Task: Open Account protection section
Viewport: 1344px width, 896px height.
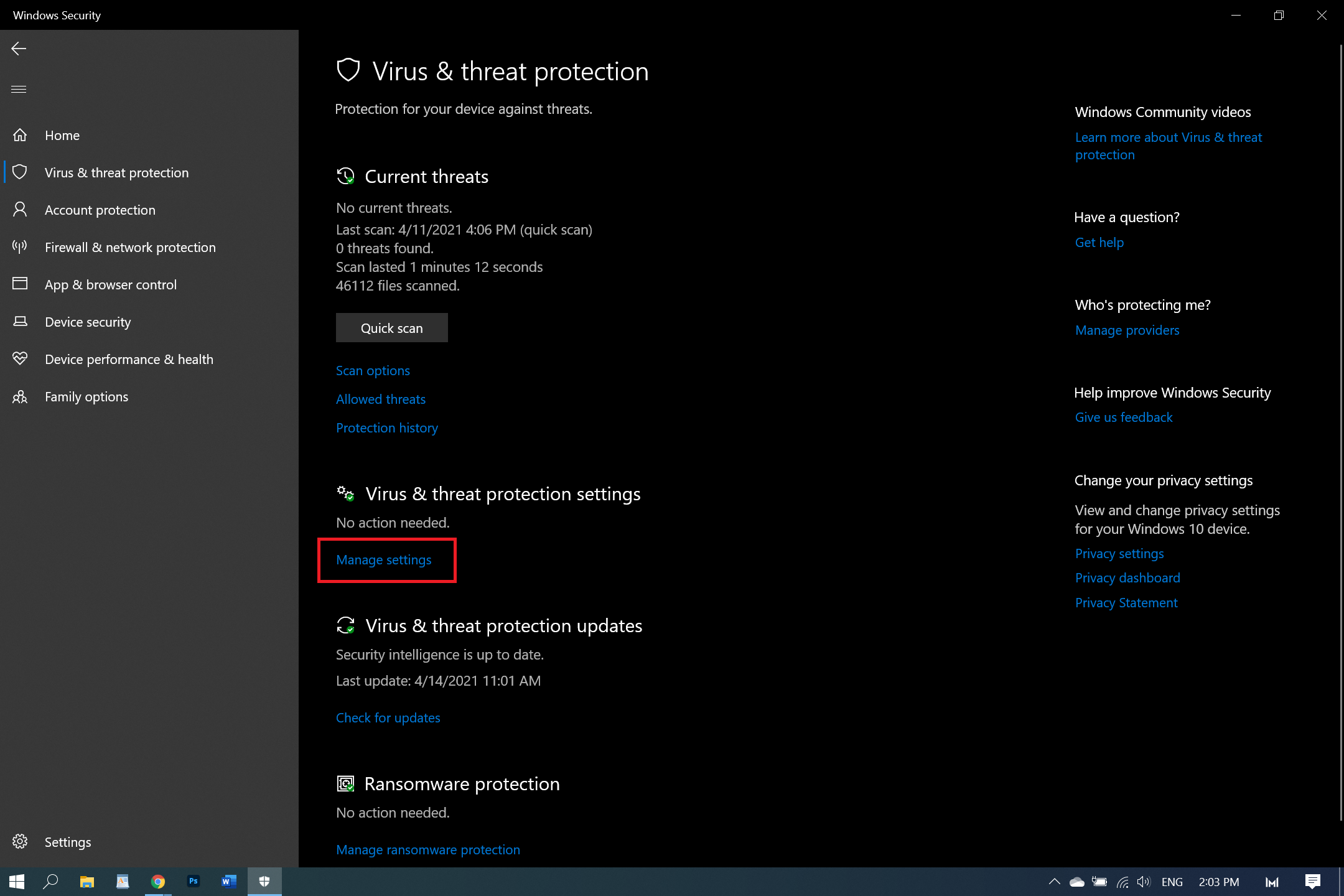Action: [x=149, y=210]
